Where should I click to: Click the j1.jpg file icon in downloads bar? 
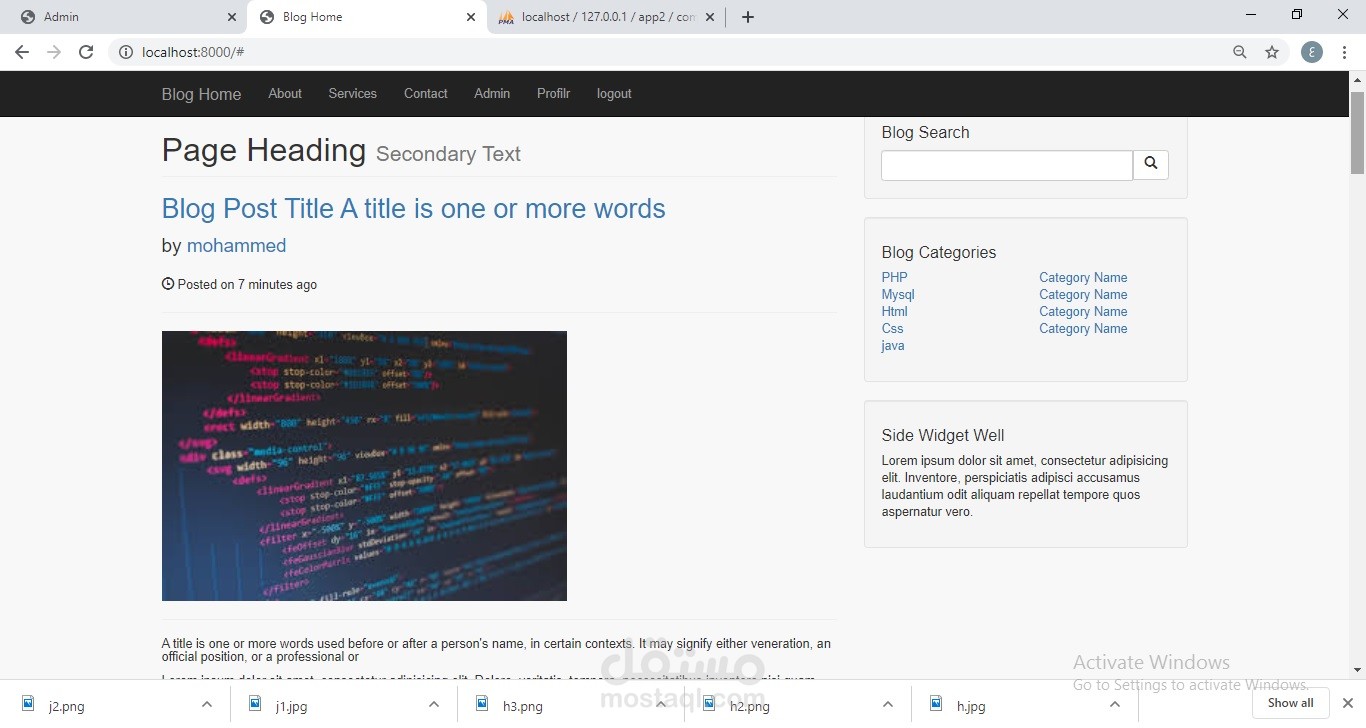(x=256, y=704)
